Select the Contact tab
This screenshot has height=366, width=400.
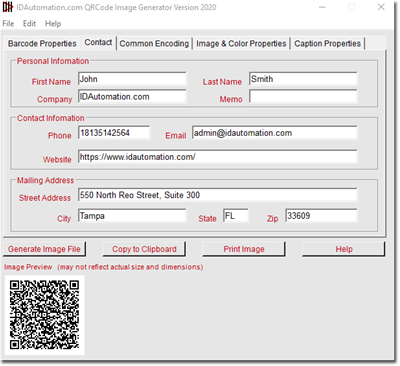point(98,42)
